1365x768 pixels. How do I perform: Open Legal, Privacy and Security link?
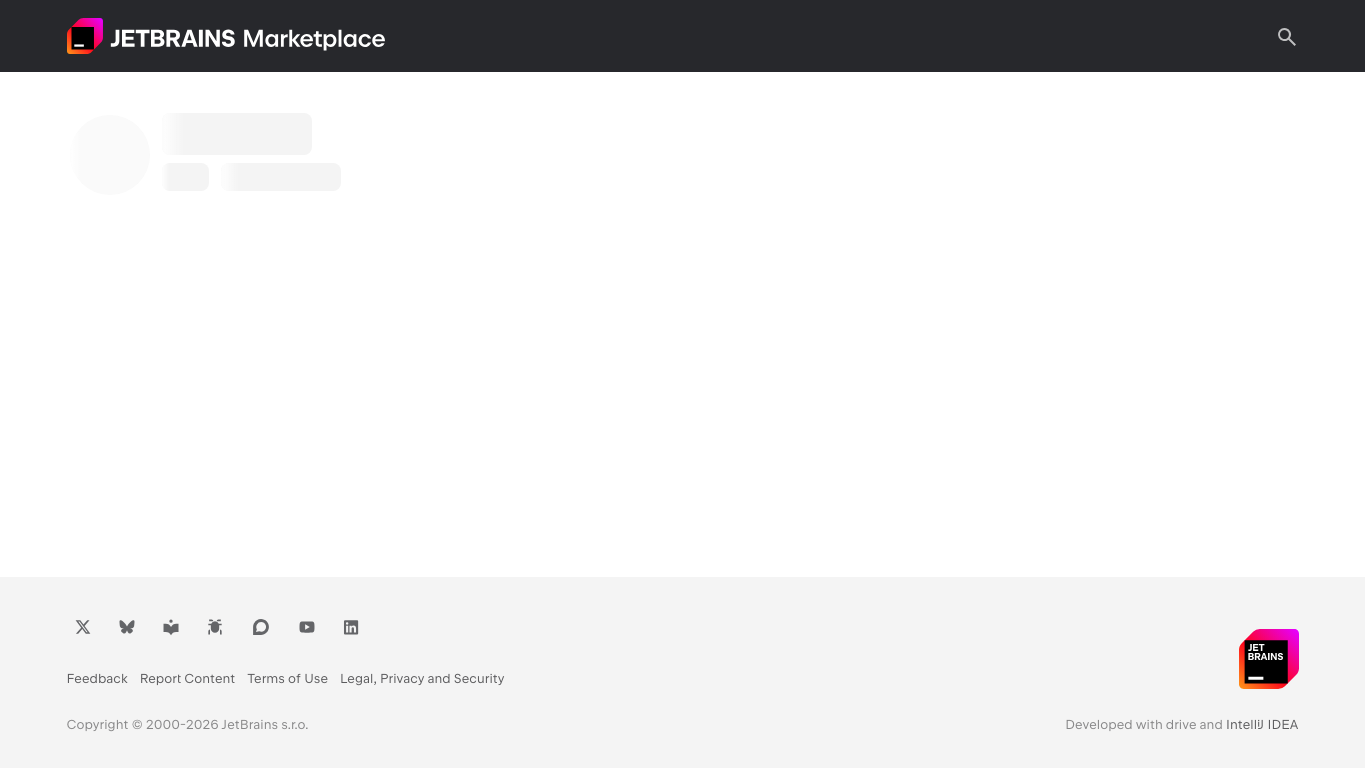pyautogui.click(x=422, y=678)
